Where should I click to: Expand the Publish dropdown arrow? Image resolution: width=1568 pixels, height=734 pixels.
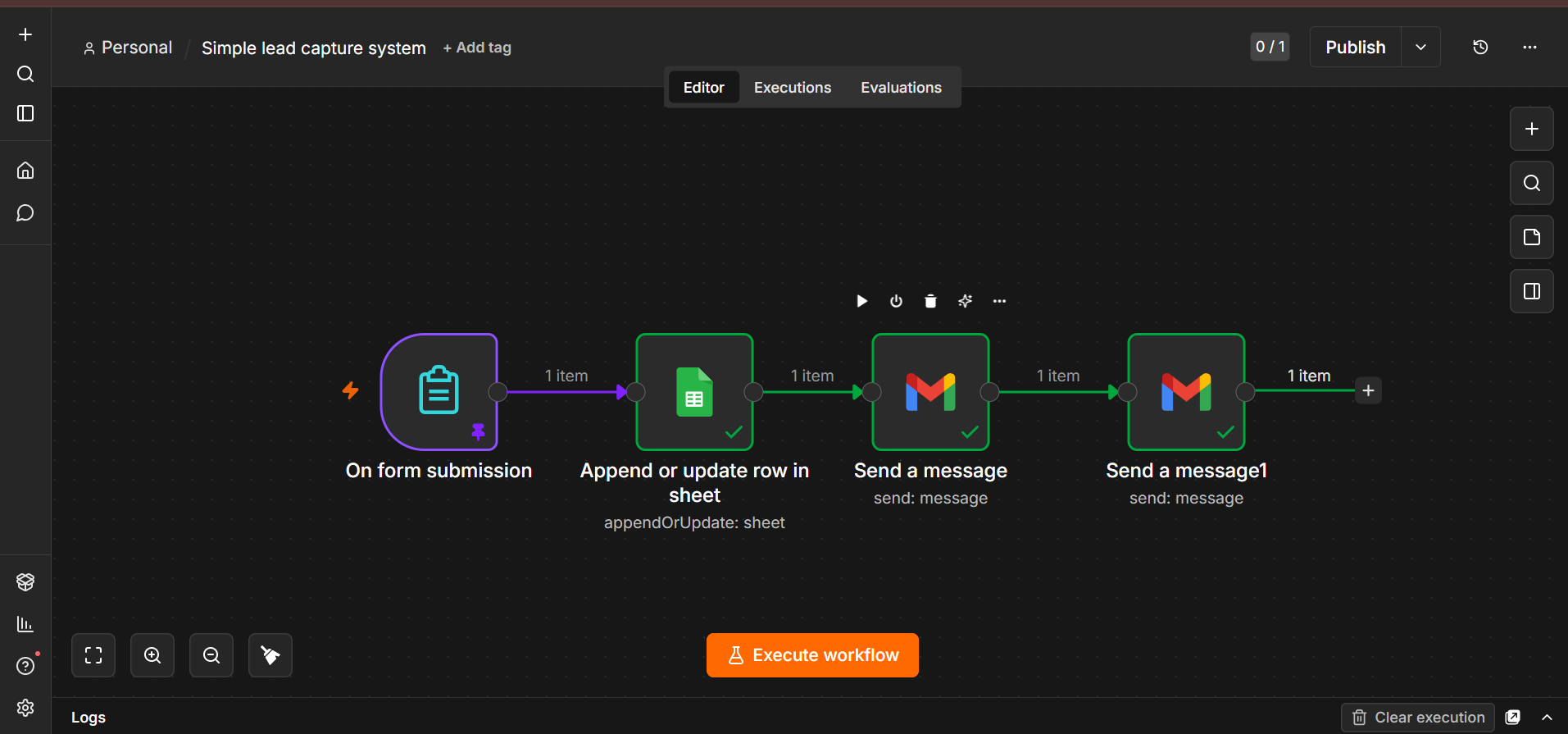(x=1420, y=48)
